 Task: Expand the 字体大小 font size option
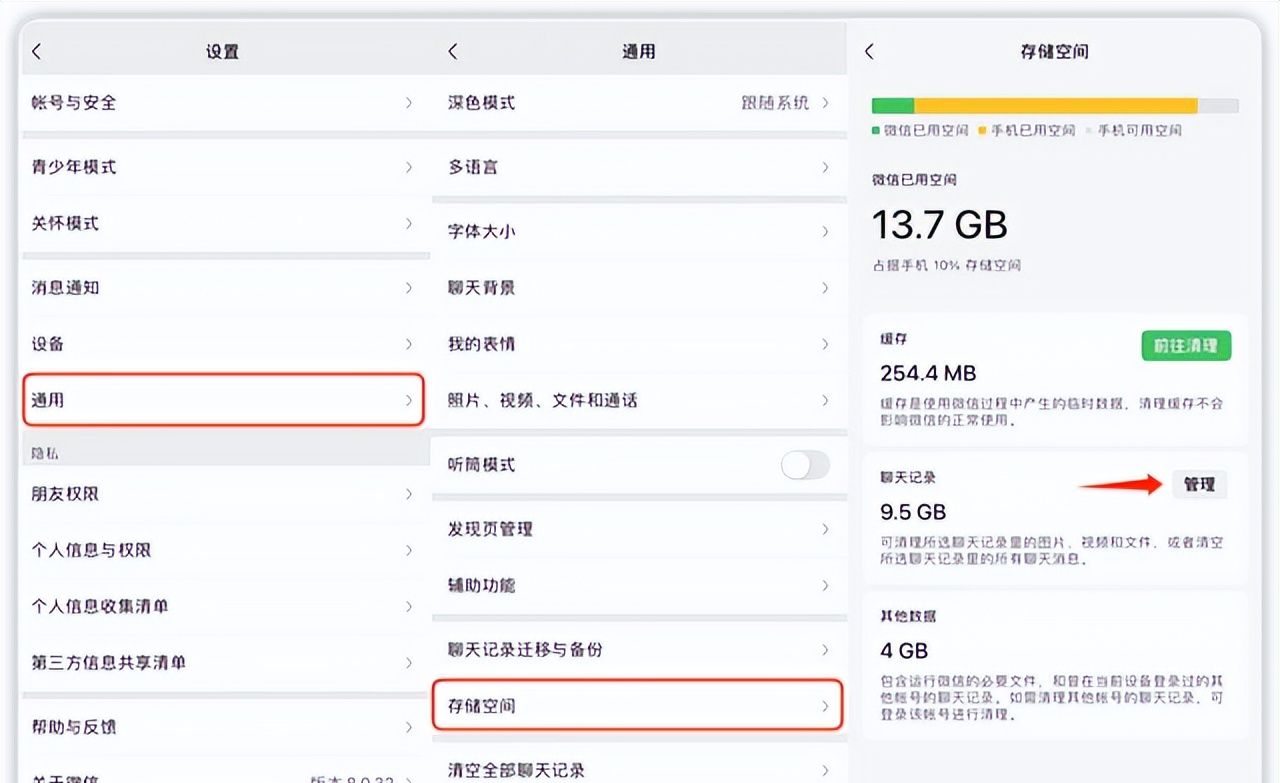pyautogui.click(x=640, y=231)
